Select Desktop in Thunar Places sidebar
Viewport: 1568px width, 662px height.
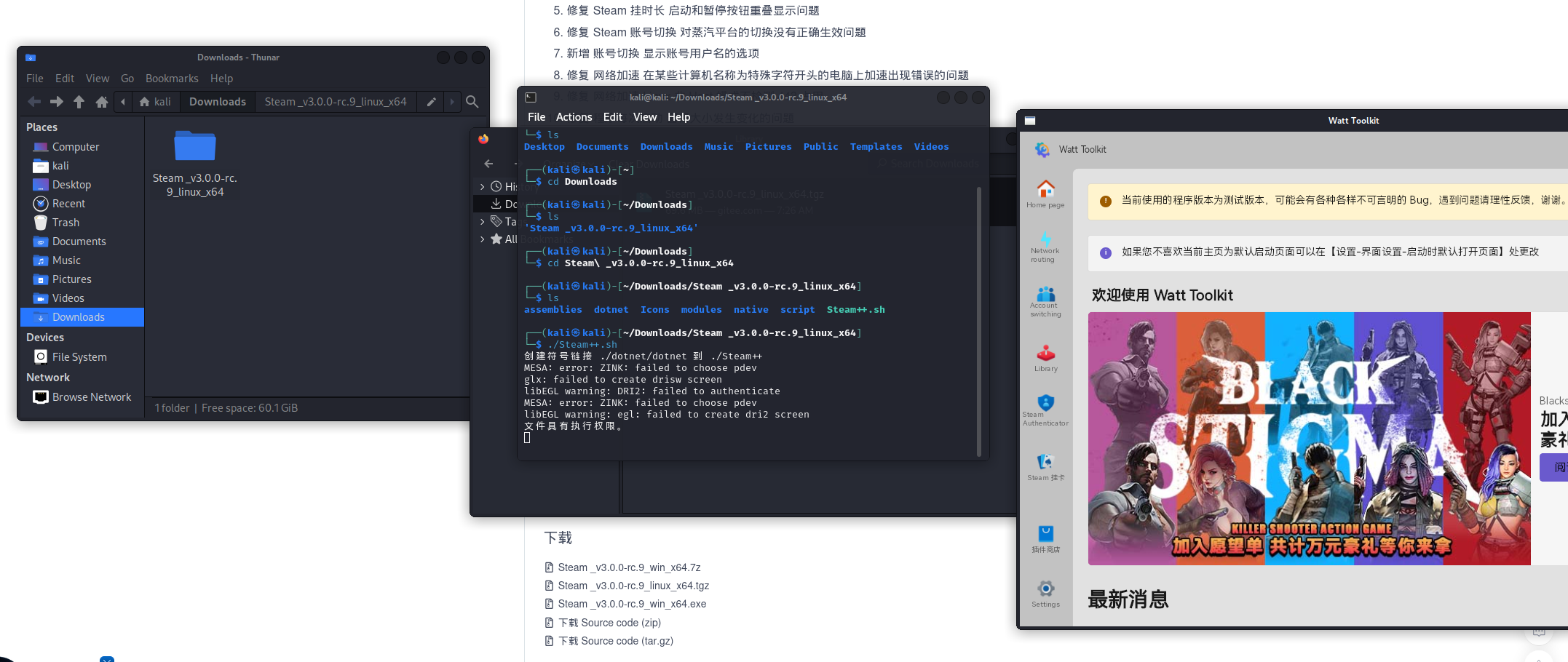82,185
